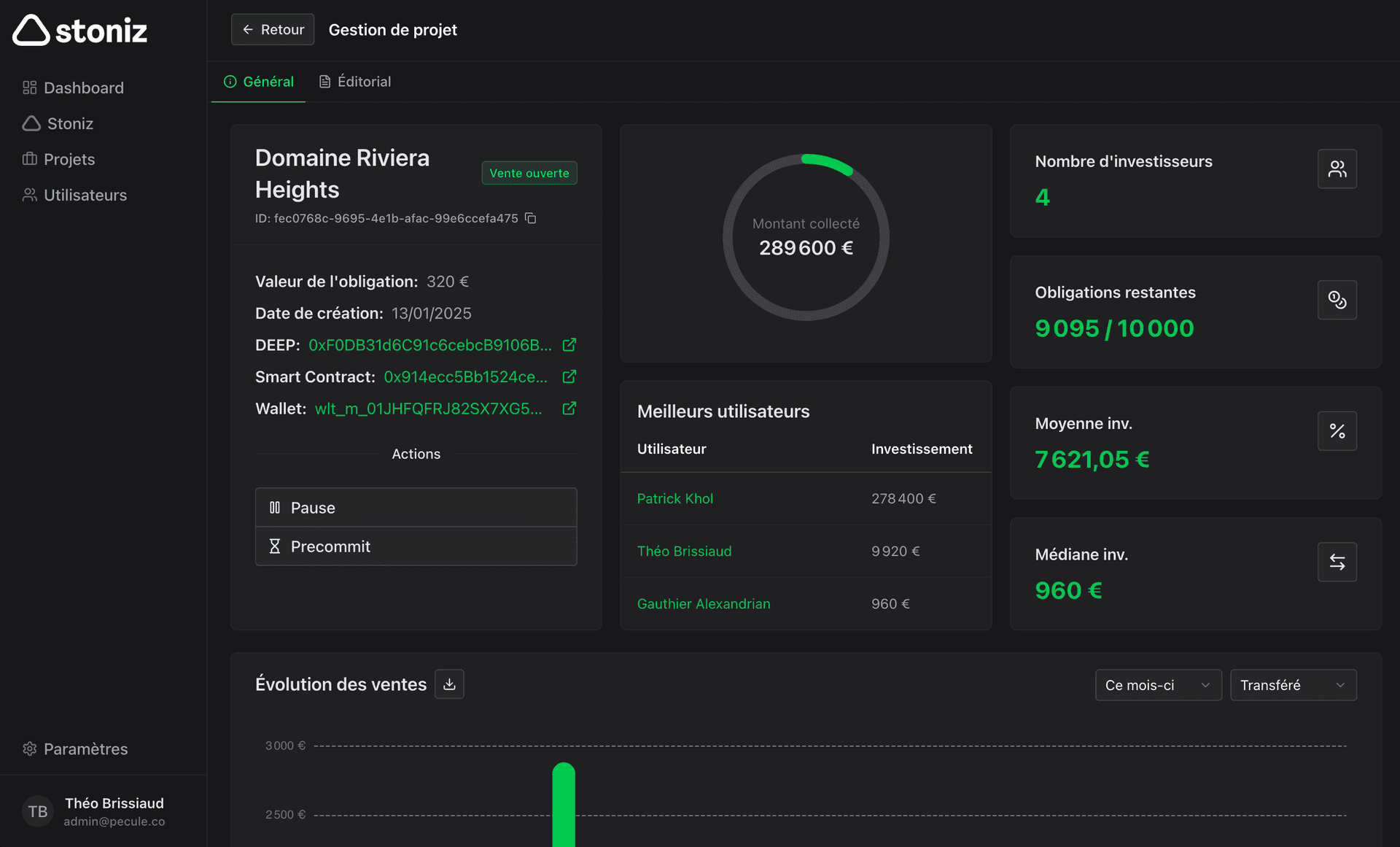Click the Montant collecté progress ring
This screenshot has height=847, width=1400.
pyautogui.click(x=806, y=237)
